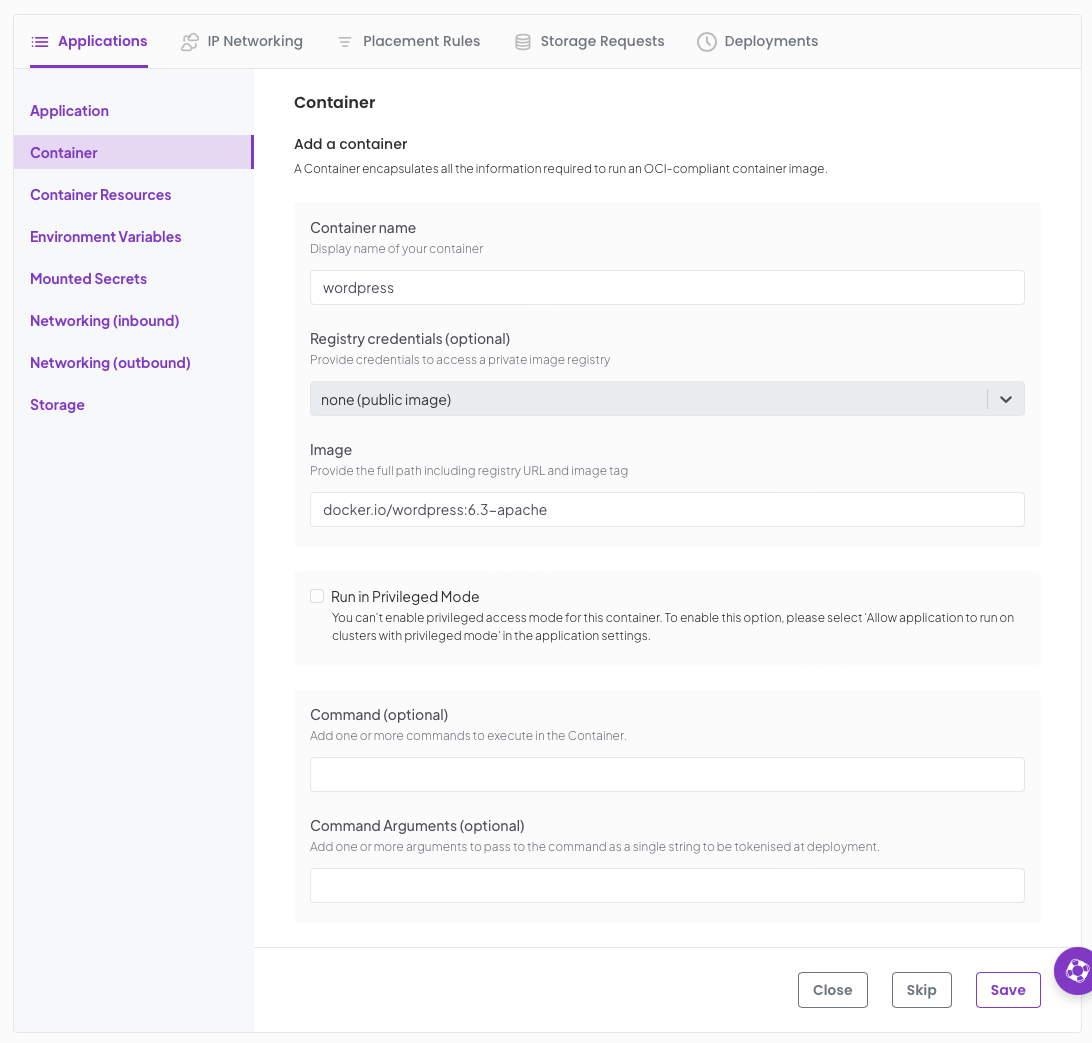
Task: Open the 'none (public image)' combo box
Action: pos(666,399)
